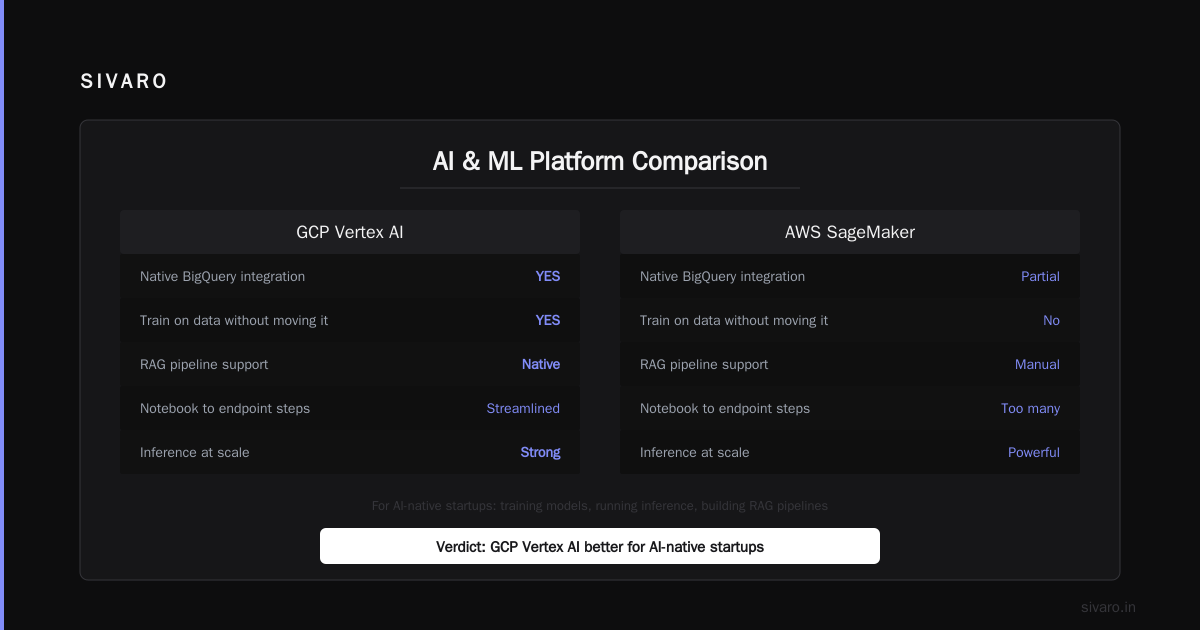Click YES for Train on data without moving
This screenshot has width=1200, height=630.
pos(548,320)
